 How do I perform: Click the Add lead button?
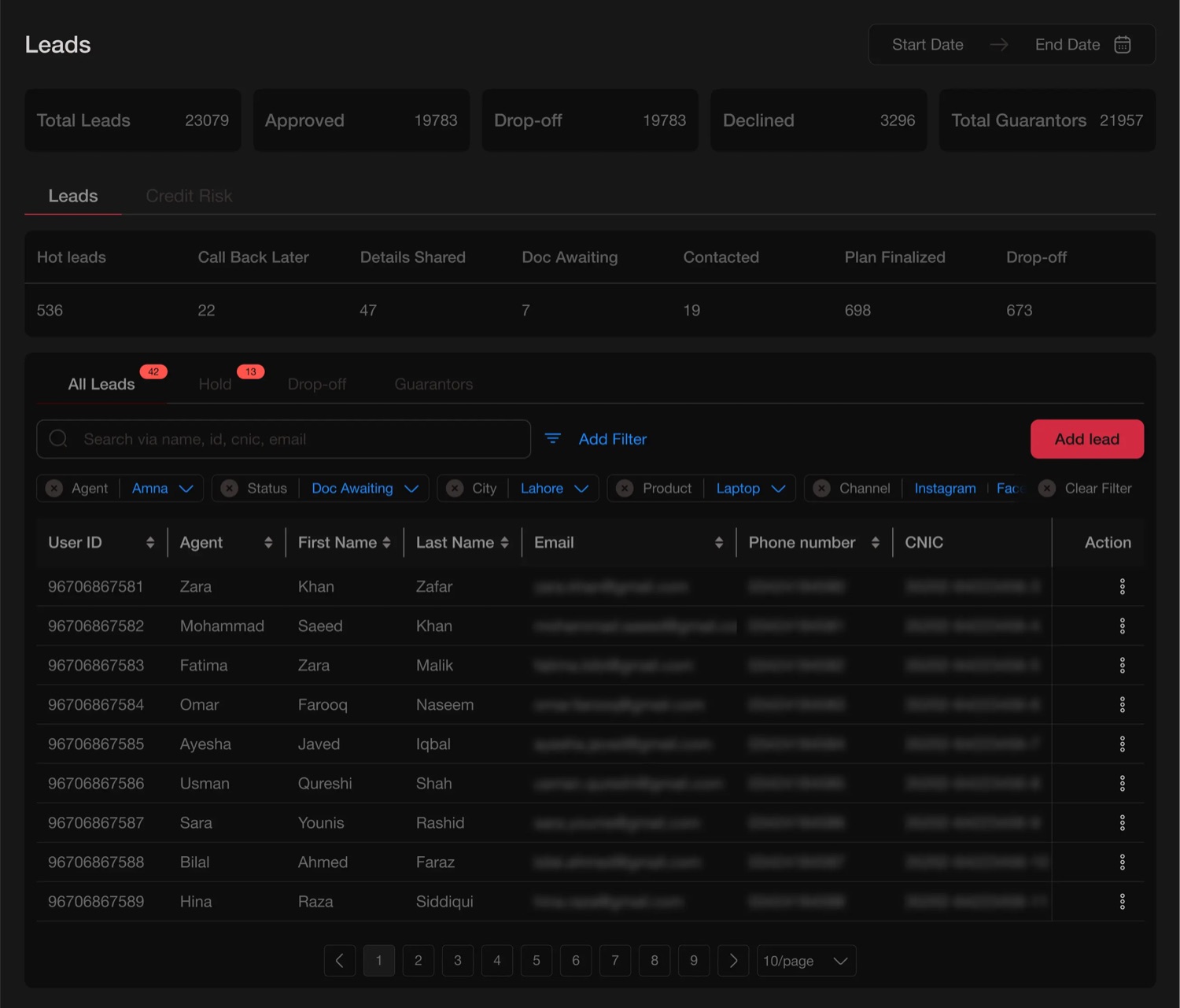pos(1087,439)
